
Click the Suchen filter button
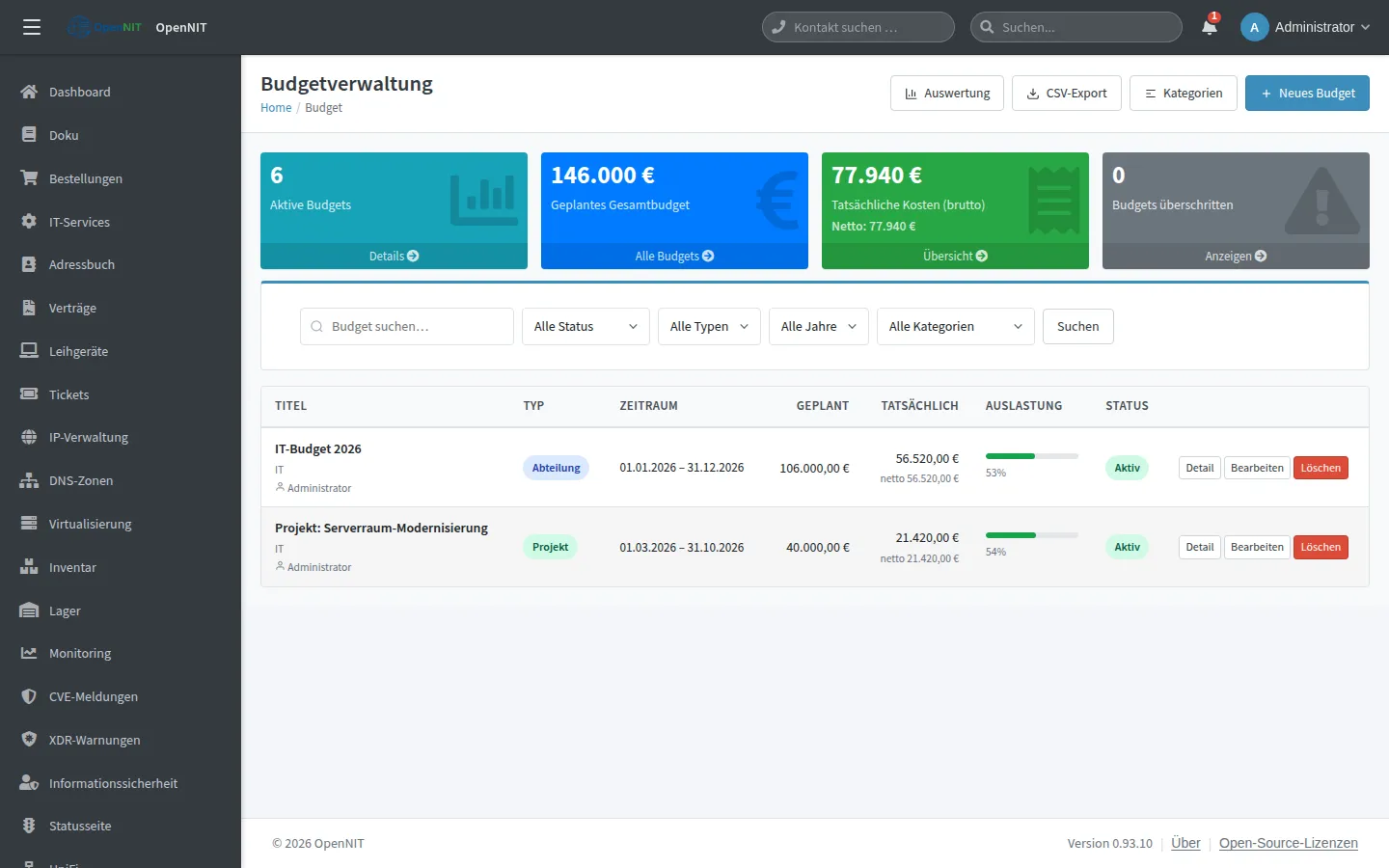point(1077,326)
